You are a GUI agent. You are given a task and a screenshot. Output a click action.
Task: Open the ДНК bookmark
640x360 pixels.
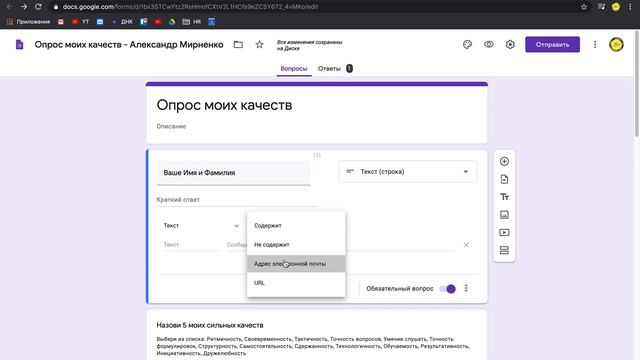122,22
